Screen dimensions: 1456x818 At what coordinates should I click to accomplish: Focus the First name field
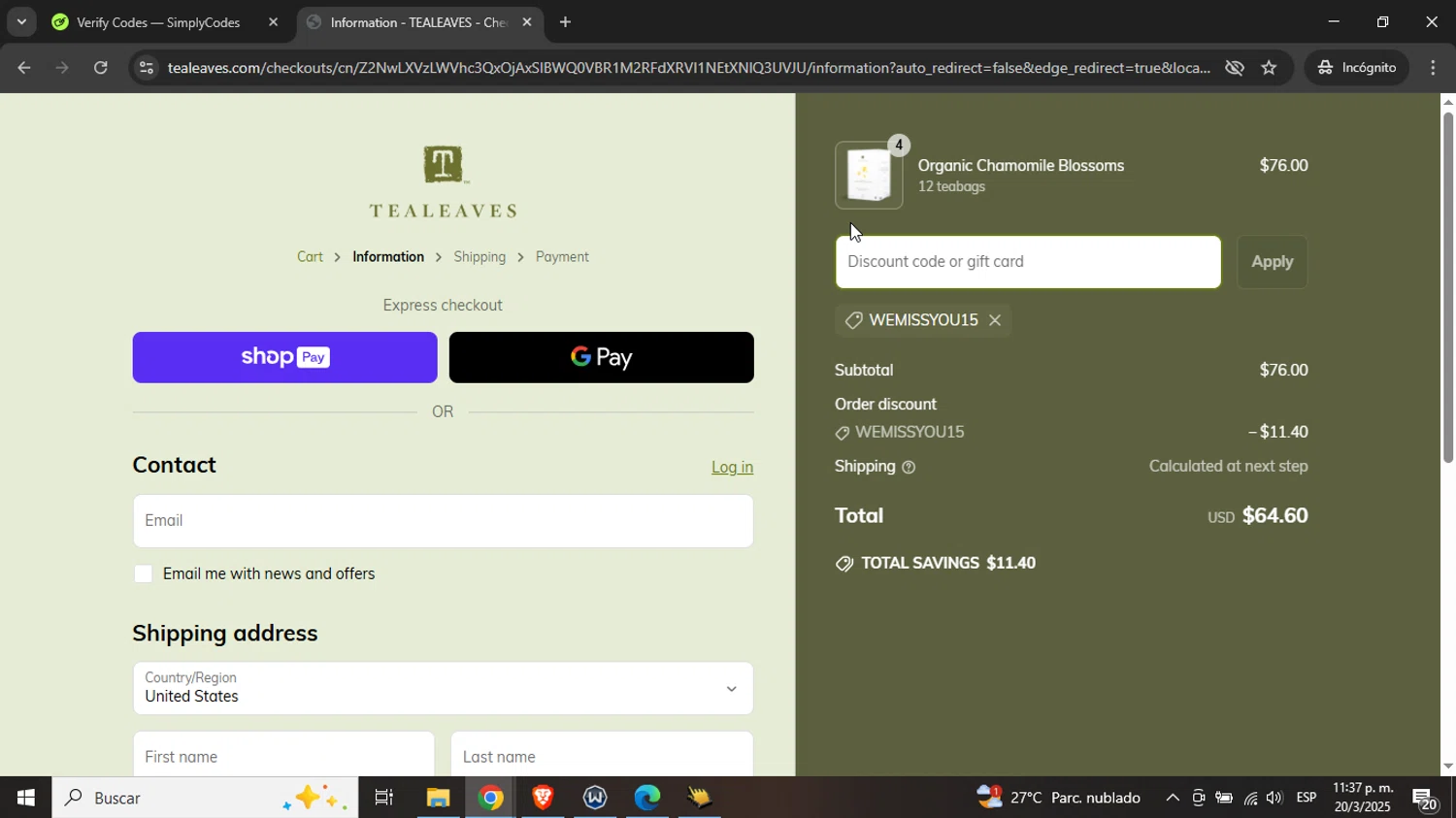(x=283, y=757)
